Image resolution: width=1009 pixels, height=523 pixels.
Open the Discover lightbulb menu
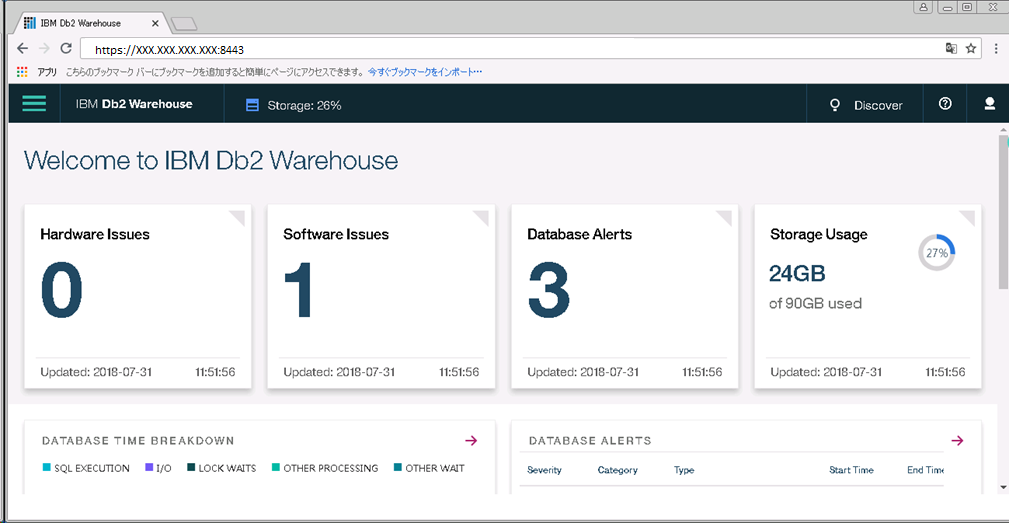pos(866,105)
